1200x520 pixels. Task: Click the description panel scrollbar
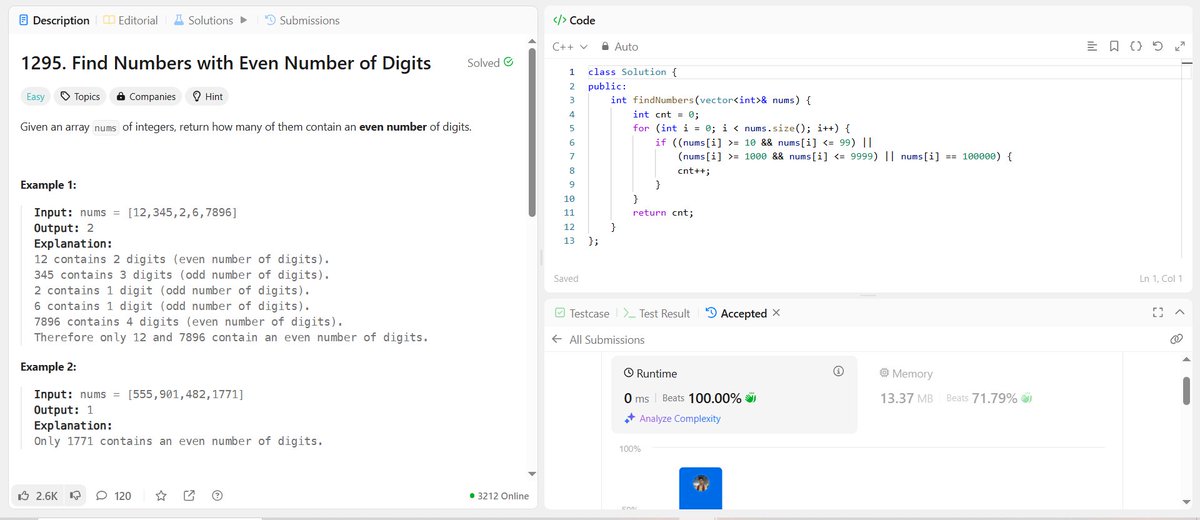pyautogui.click(x=532, y=130)
